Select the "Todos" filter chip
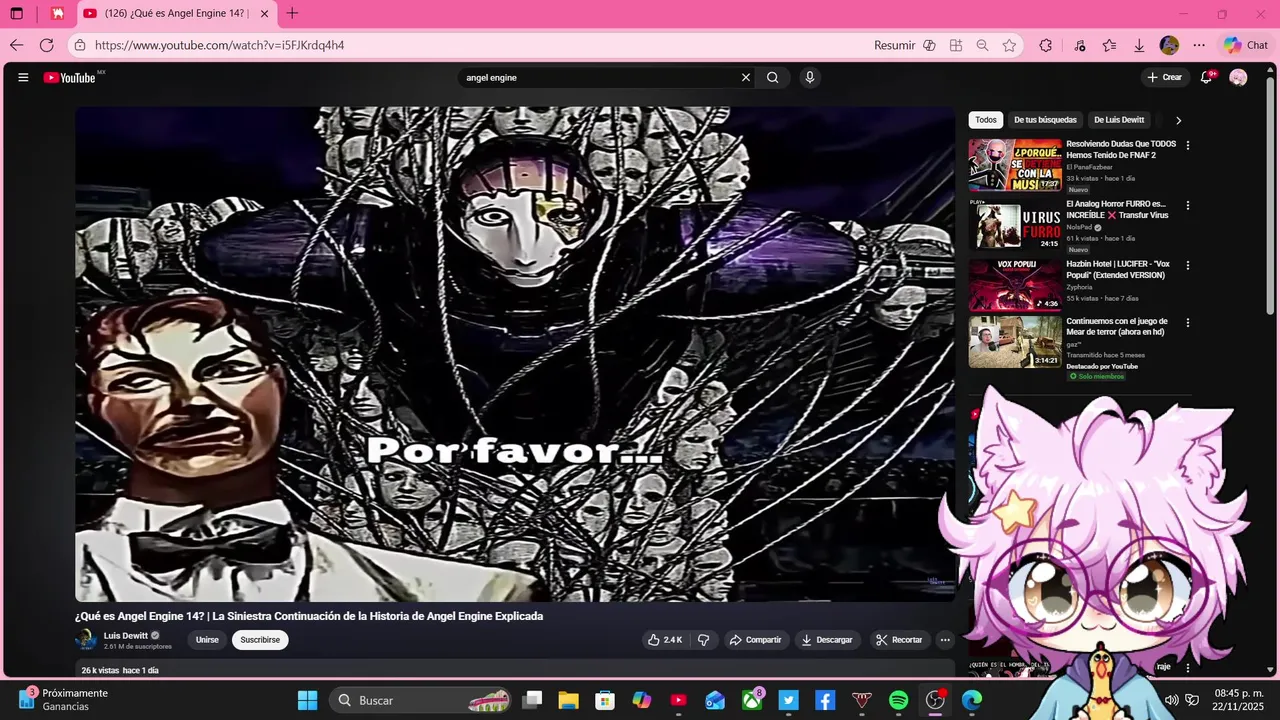Screen dimensions: 1280x720 tap(986, 120)
